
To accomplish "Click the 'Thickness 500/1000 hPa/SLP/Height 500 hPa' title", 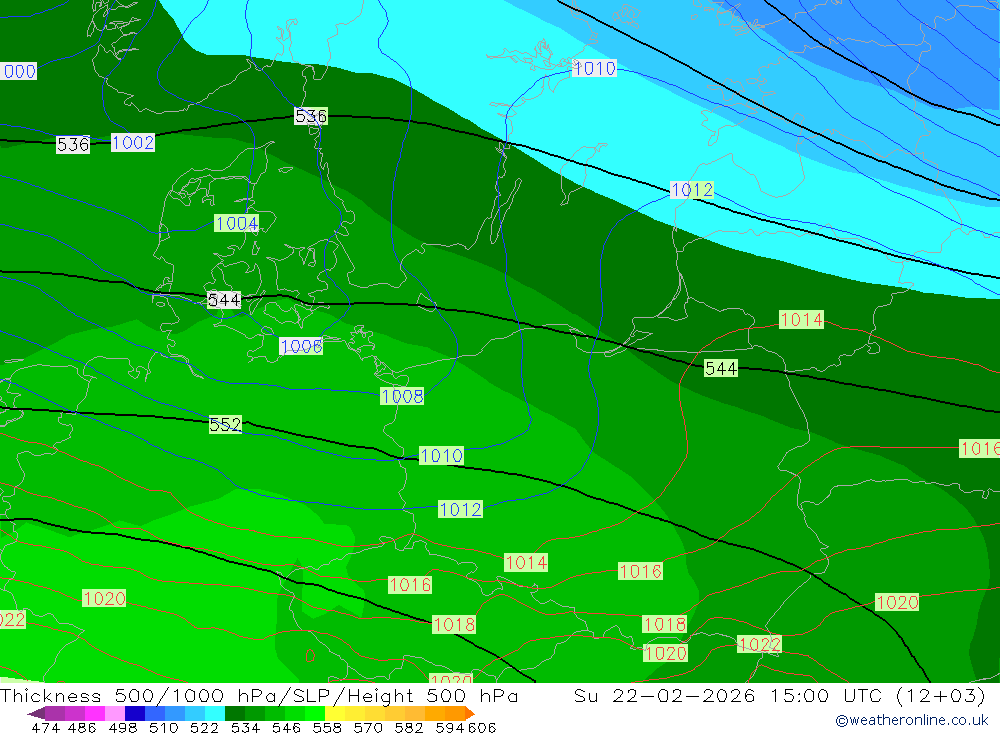I will (259, 695).
